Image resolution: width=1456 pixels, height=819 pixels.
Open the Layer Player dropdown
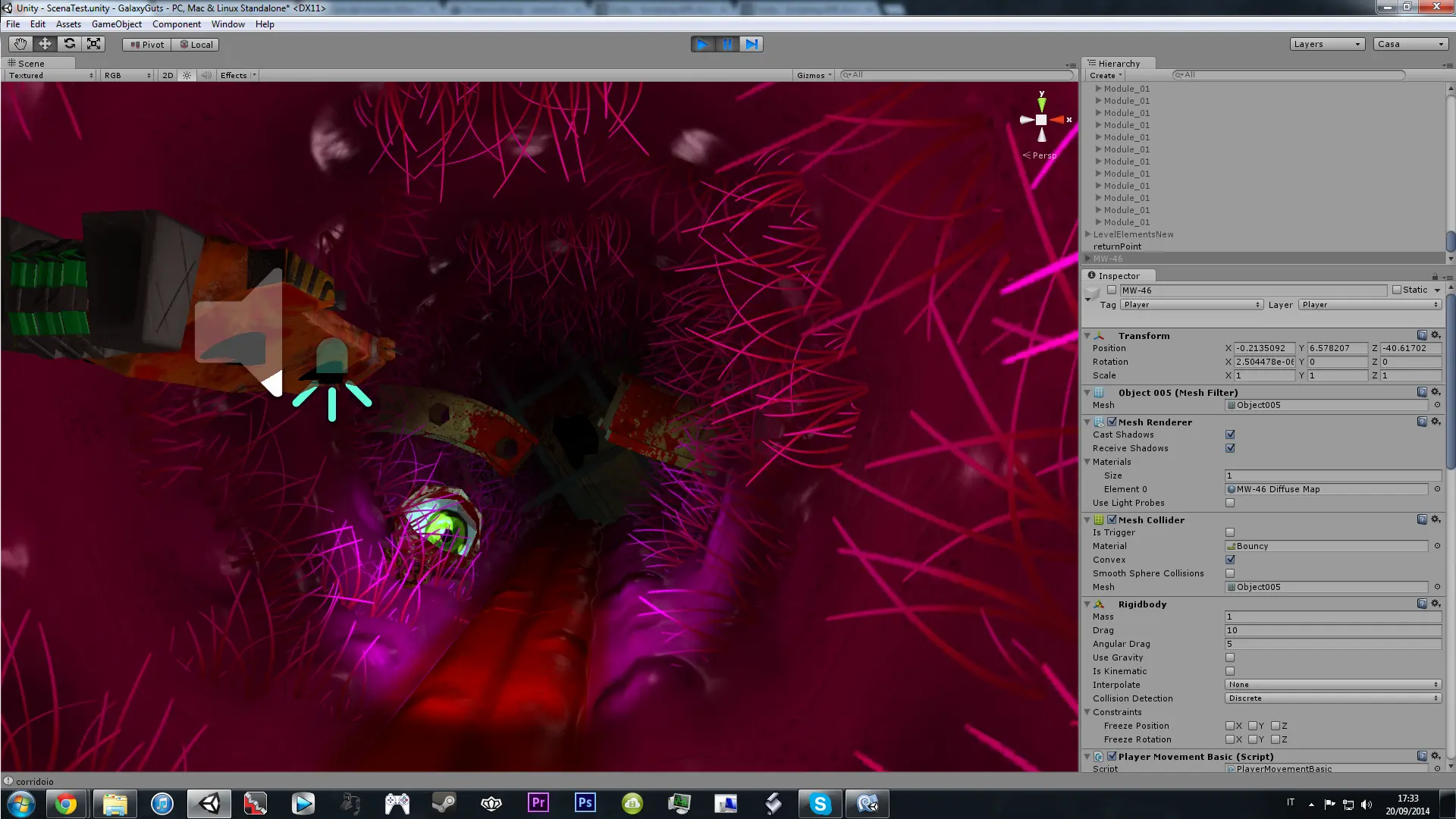pos(1370,305)
